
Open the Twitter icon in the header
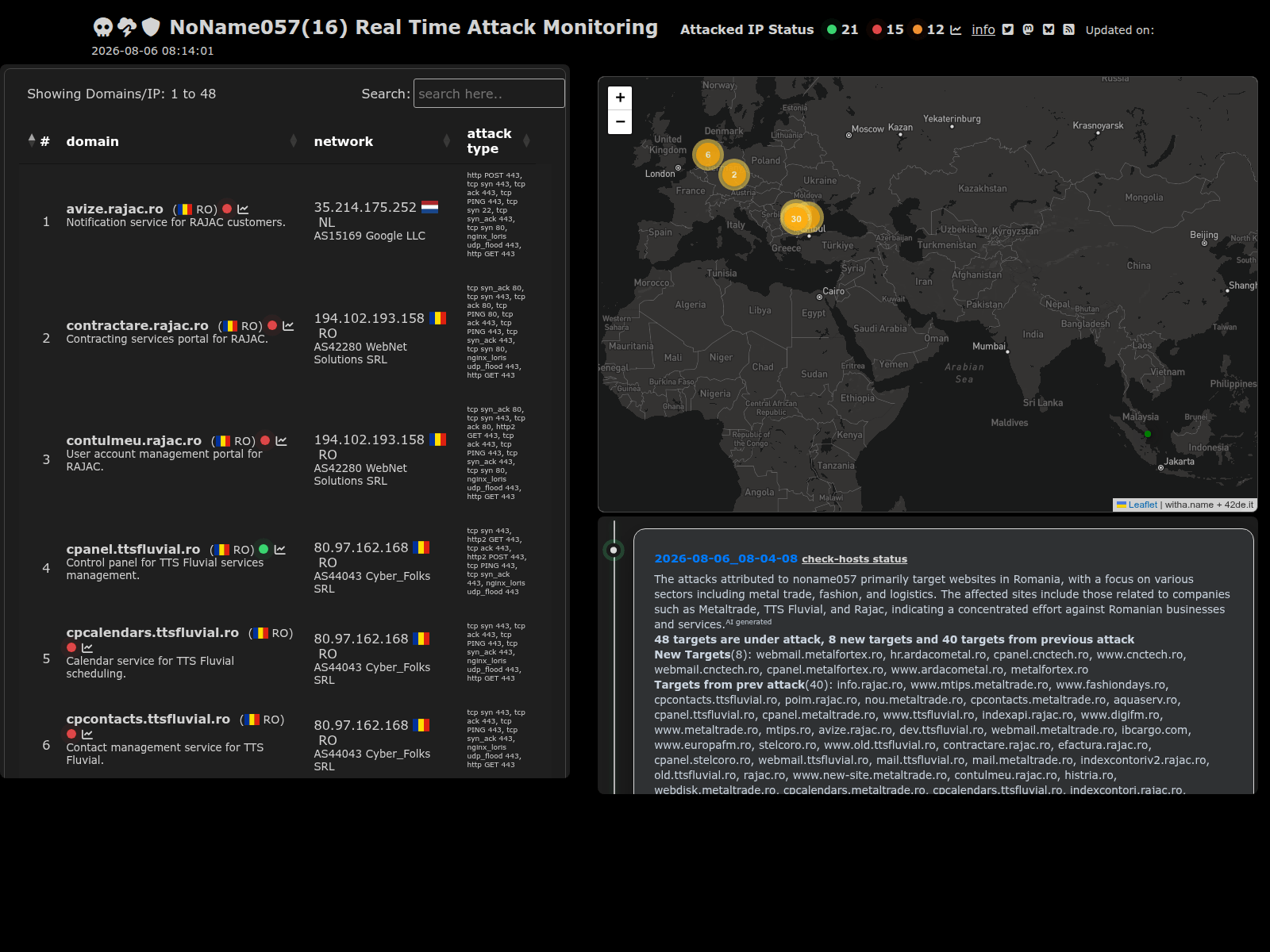1008,29
